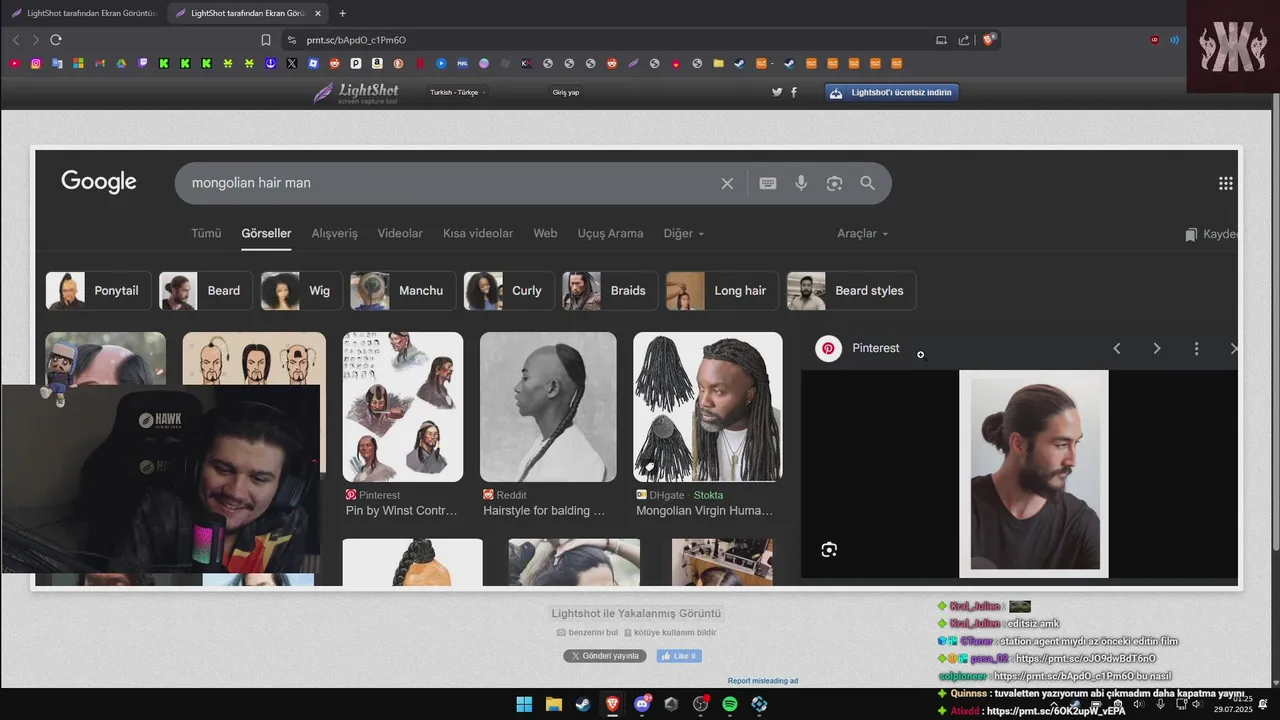Click Lens icon on Pinterest preview image
The width and height of the screenshot is (1280, 720).
click(829, 550)
